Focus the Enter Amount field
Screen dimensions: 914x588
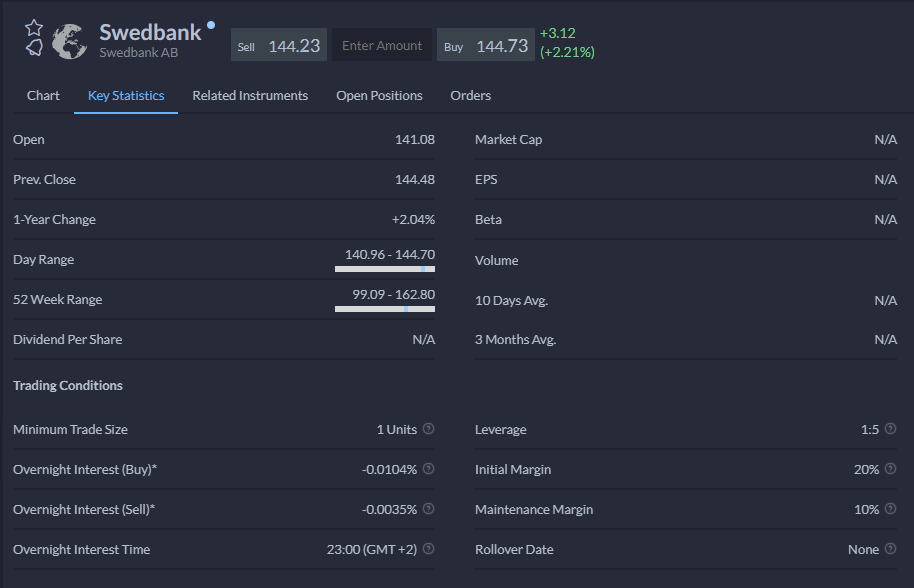coord(382,45)
